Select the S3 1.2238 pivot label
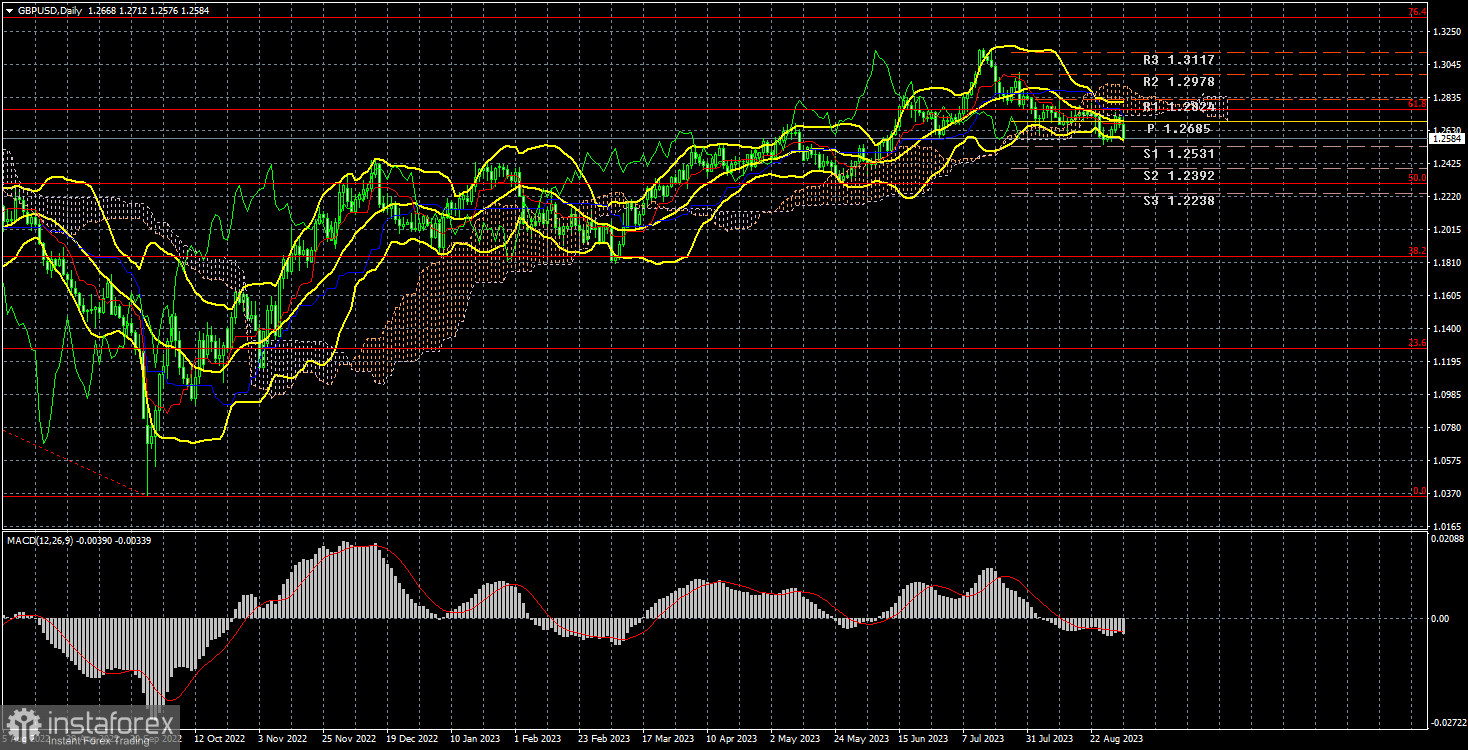 pos(1179,200)
